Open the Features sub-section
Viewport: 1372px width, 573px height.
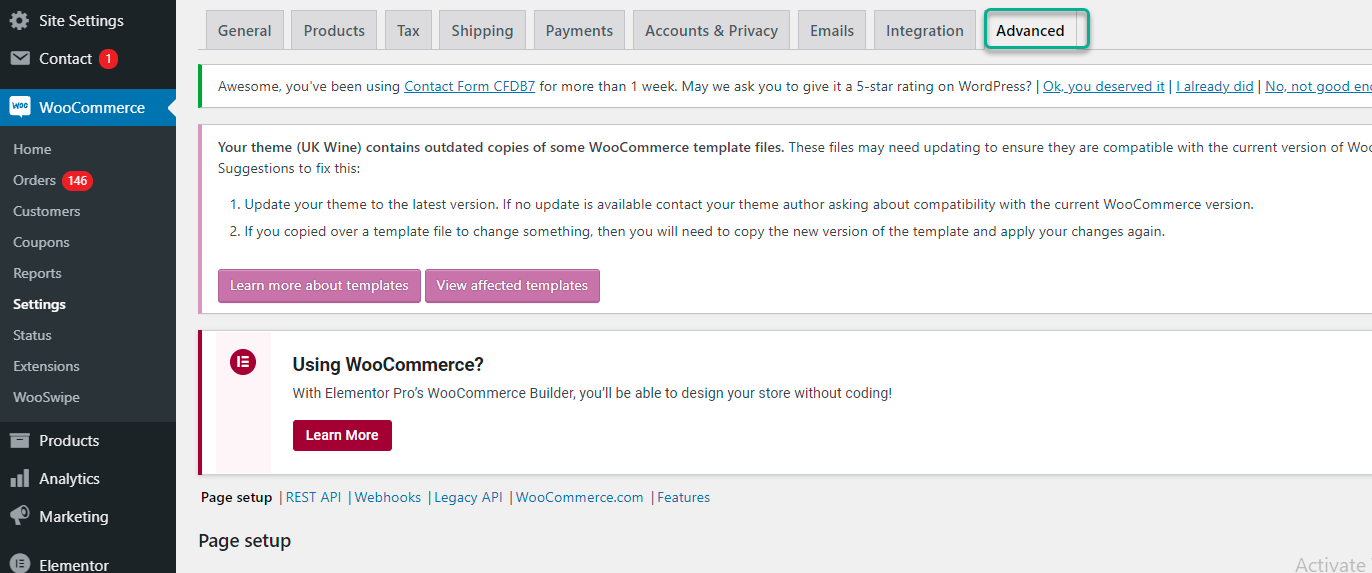point(684,497)
